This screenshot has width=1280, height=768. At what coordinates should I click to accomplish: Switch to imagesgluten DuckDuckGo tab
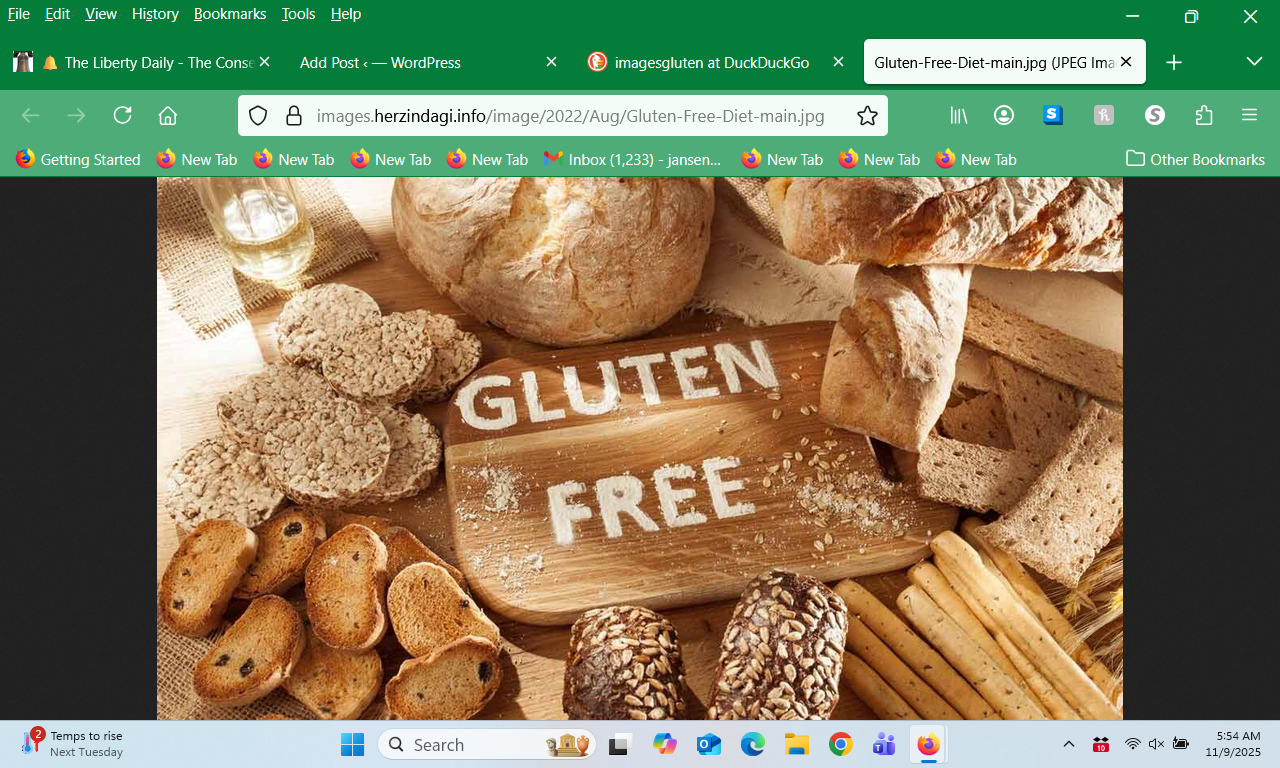[x=710, y=62]
